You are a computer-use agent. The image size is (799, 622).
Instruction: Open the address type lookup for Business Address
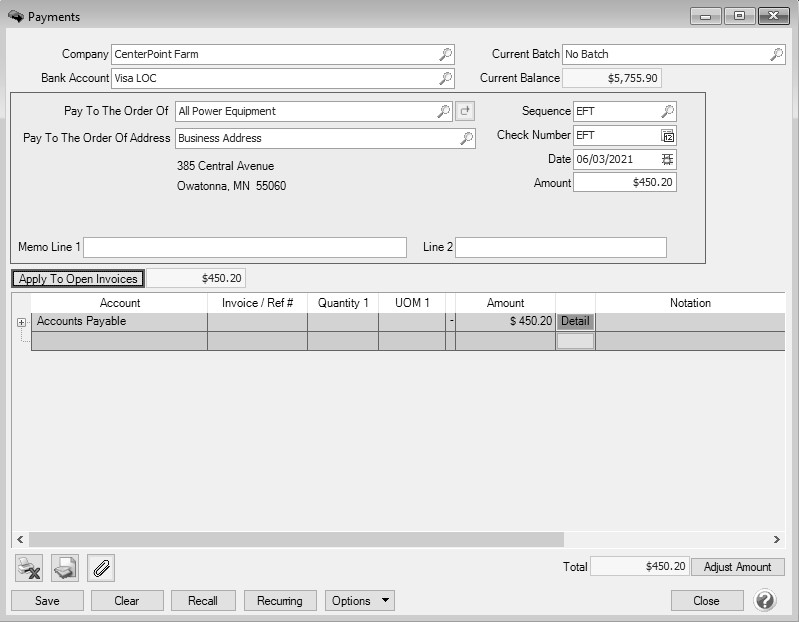point(466,138)
